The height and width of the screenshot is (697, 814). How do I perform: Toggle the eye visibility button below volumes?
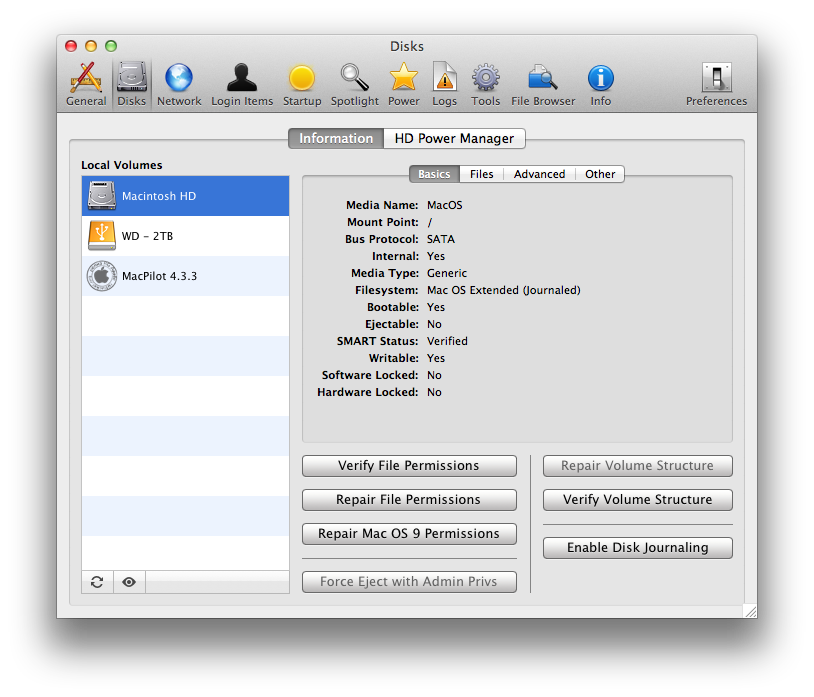[x=129, y=582]
